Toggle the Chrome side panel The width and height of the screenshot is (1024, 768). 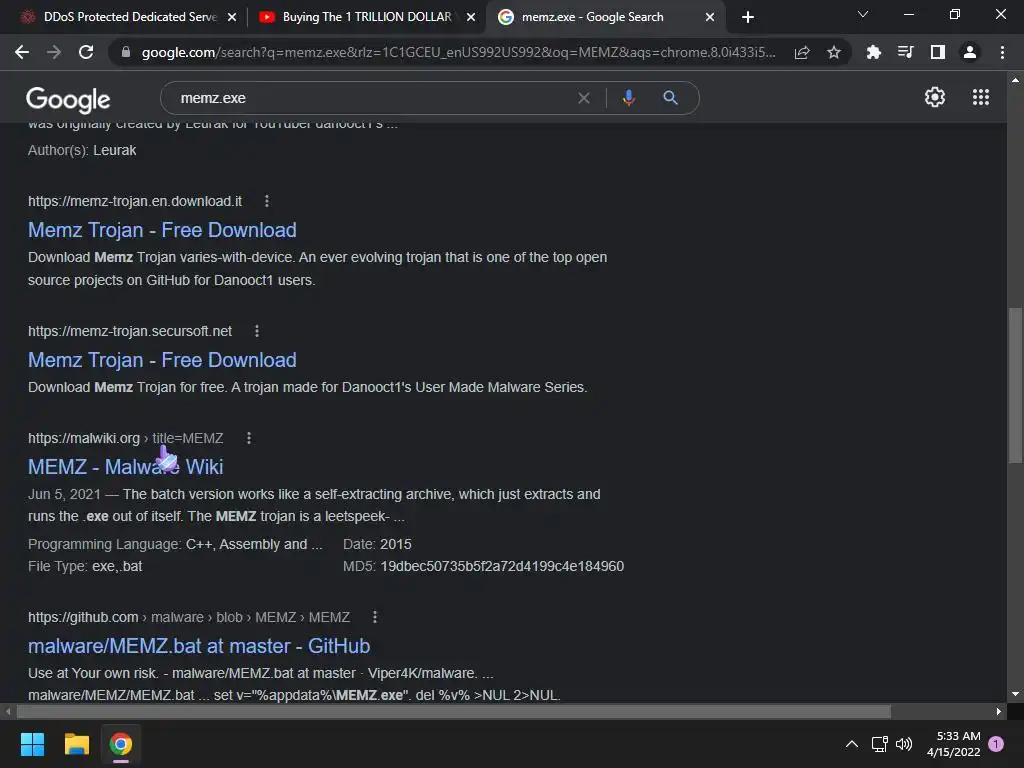pos(938,52)
